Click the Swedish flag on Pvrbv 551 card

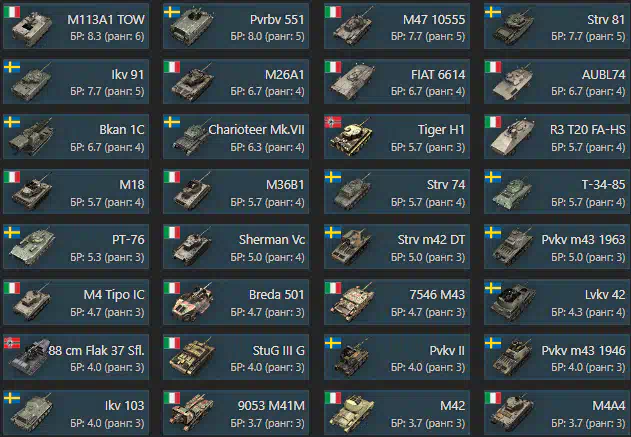172,12
